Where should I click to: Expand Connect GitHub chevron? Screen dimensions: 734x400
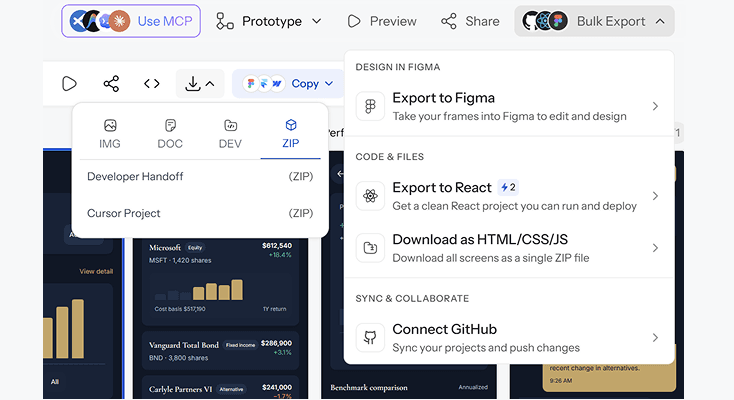click(655, 338)
